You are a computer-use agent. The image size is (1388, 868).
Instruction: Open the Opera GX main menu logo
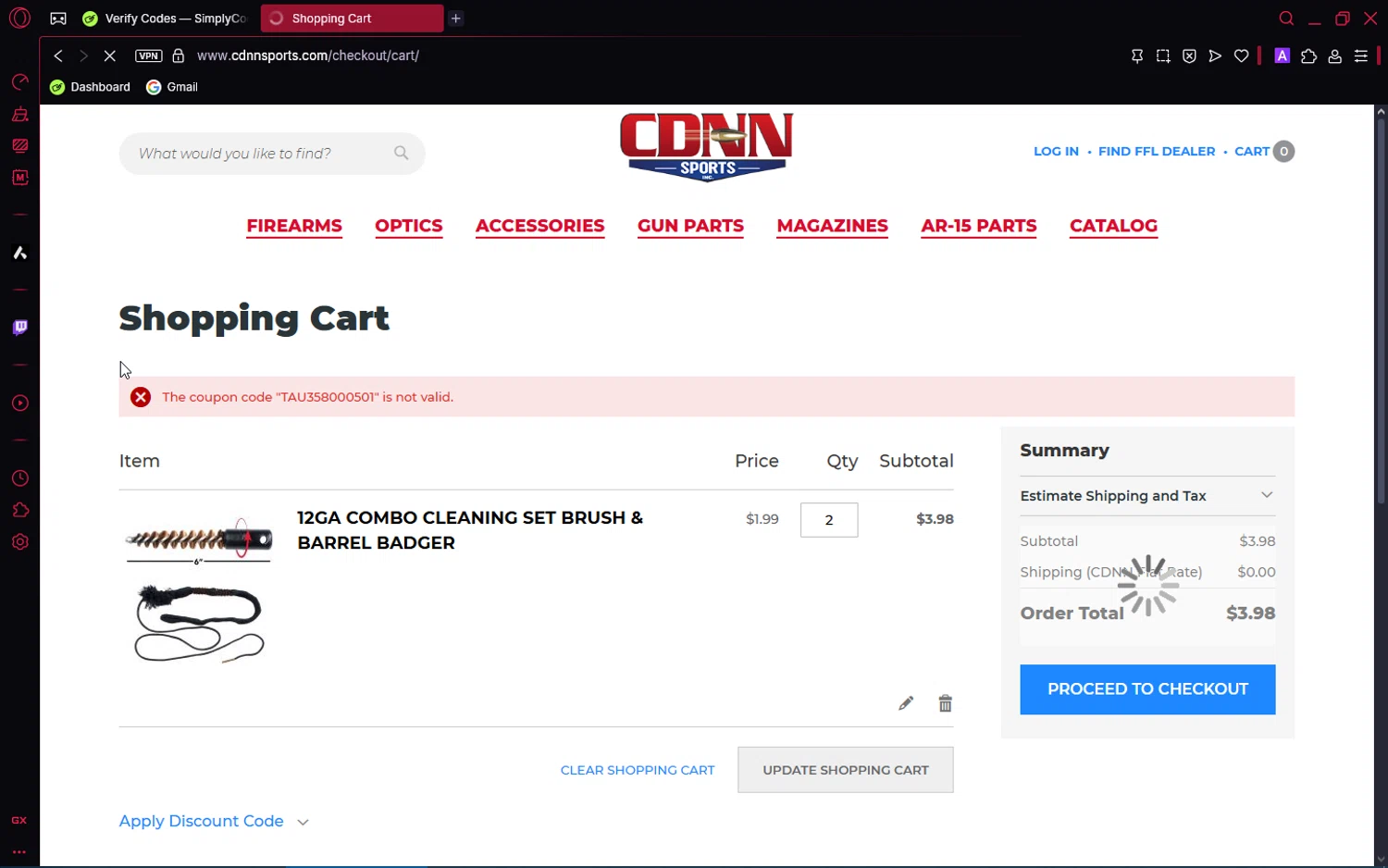point(19,18)
